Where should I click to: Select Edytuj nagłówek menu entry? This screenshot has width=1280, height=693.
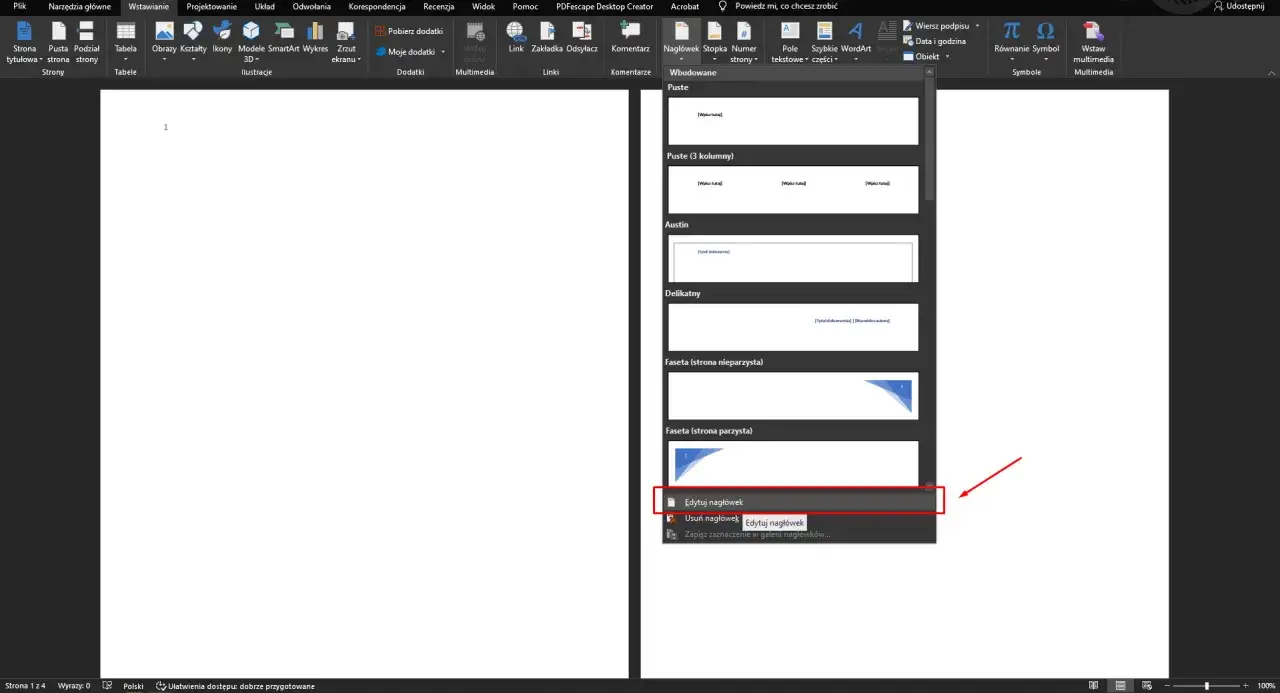(798, 502)
